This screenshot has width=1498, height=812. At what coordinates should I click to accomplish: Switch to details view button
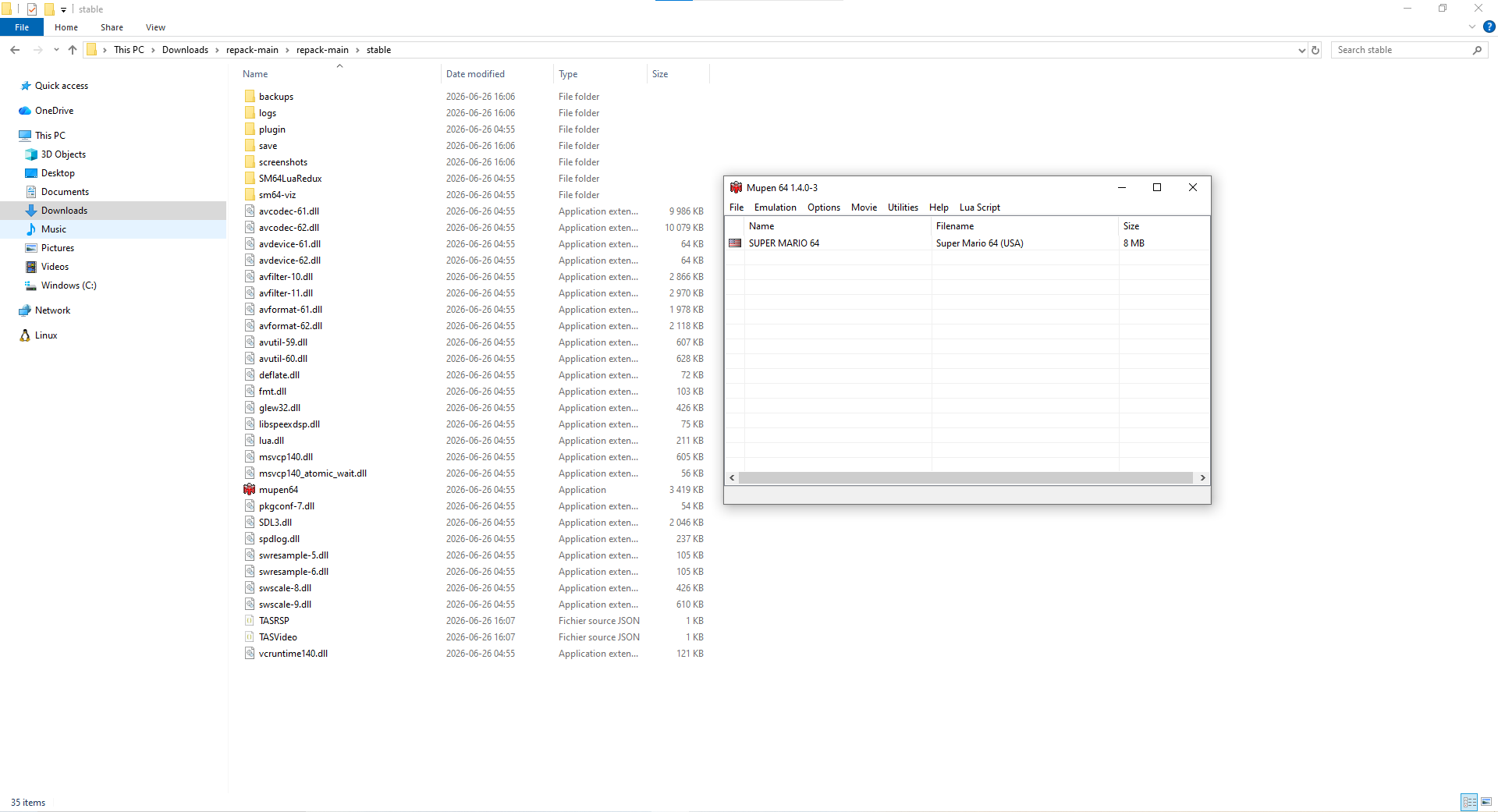click(1470, 802)
